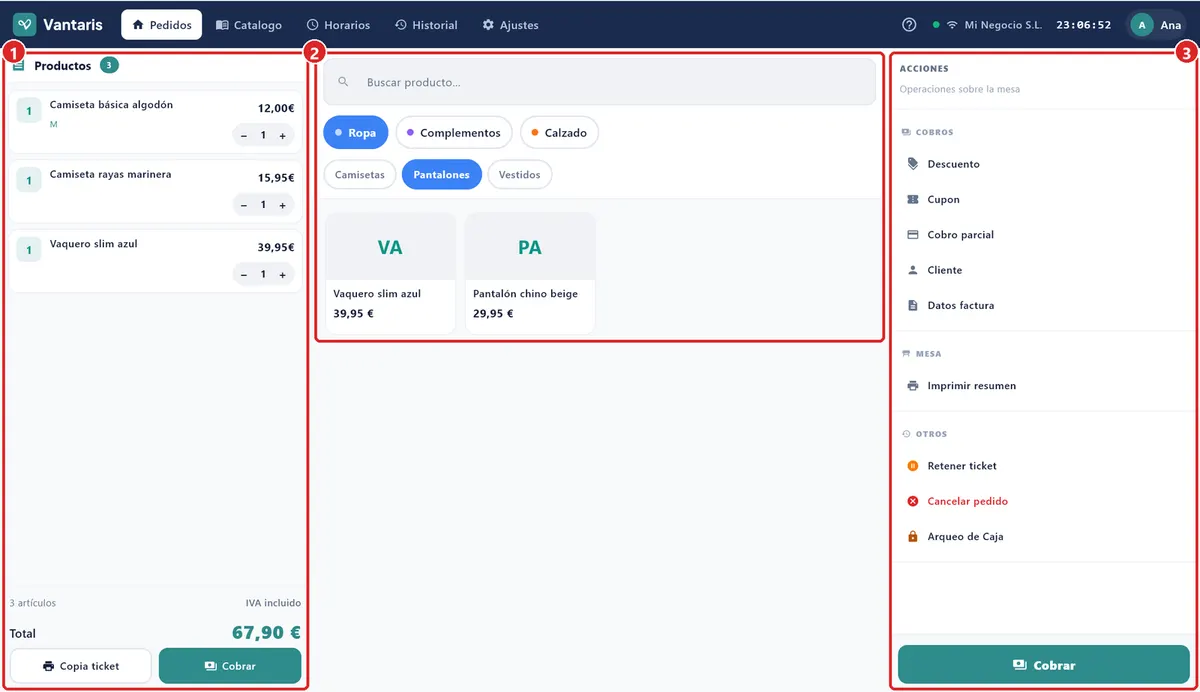Open the Historial tab
1200x692 pixels.
[426, 25]
